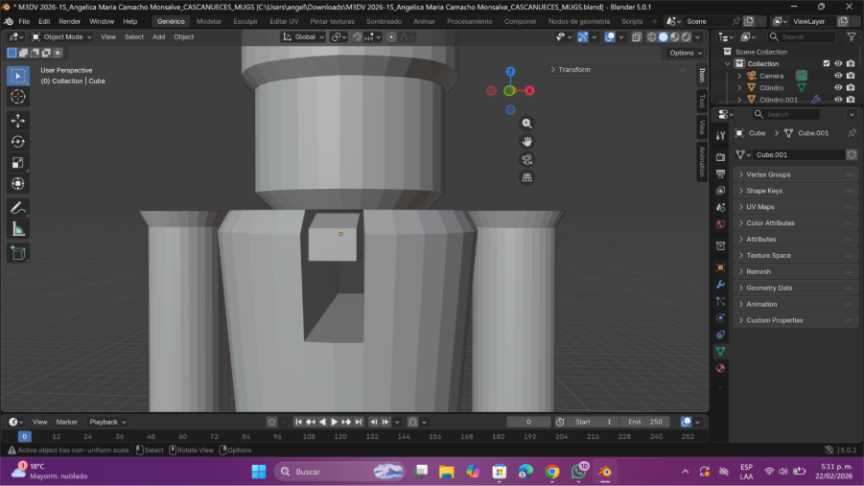
Task: Open the Modifiers wrench tab in Properties
Action: (720, 284)
